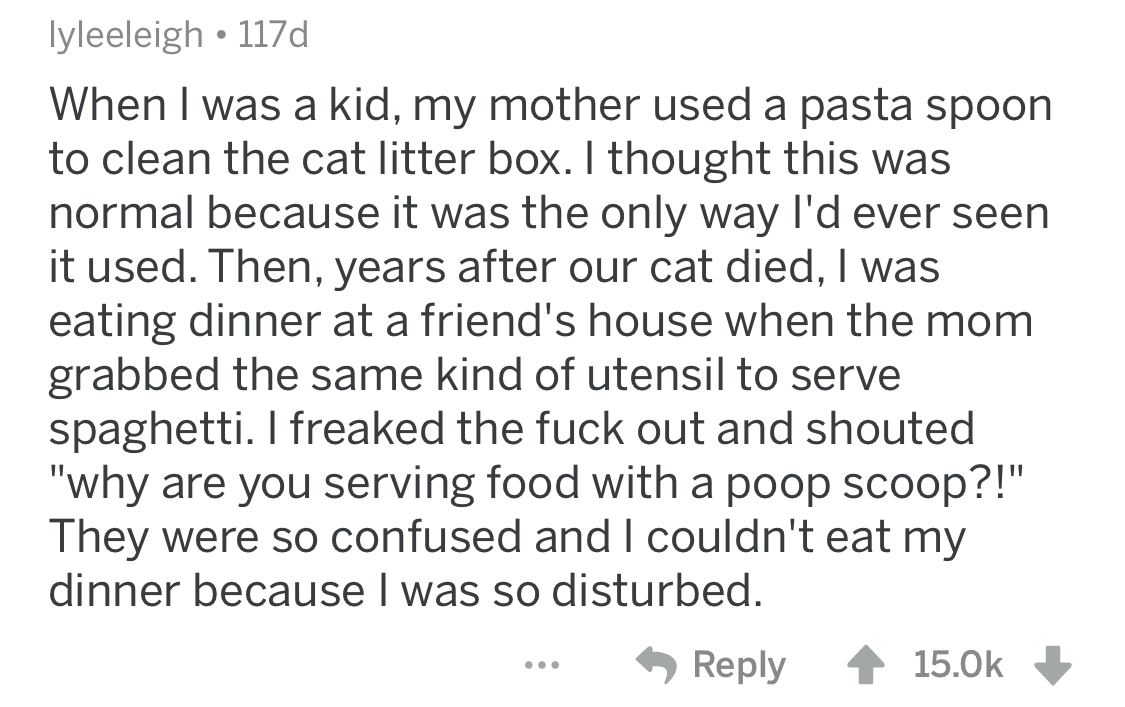Click the first line mentioning pasta spoon
The width and height of the screenshot is (1125, 707).
pyautogui.click(x=550, y=105)
